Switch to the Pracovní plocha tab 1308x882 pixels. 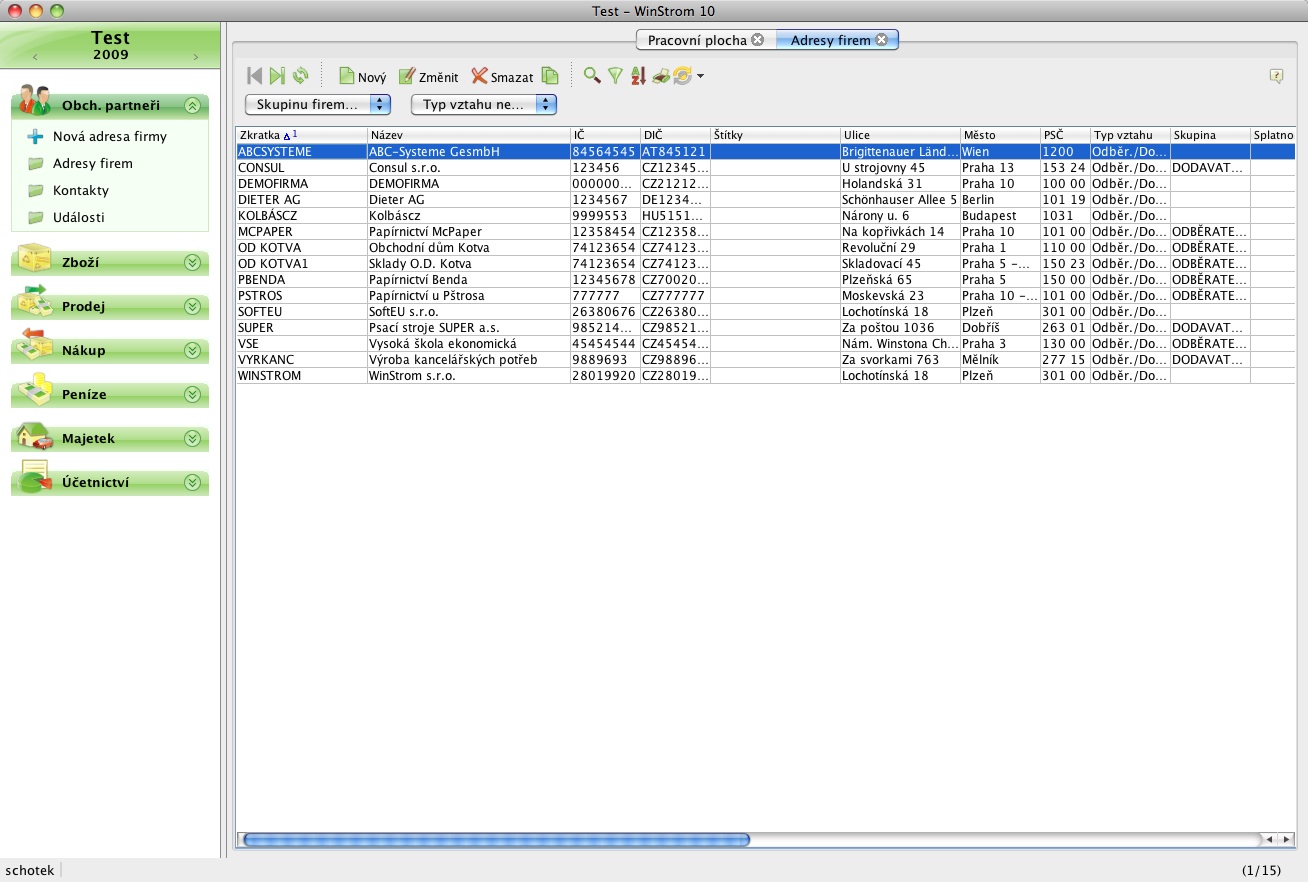tap(697, 40)
